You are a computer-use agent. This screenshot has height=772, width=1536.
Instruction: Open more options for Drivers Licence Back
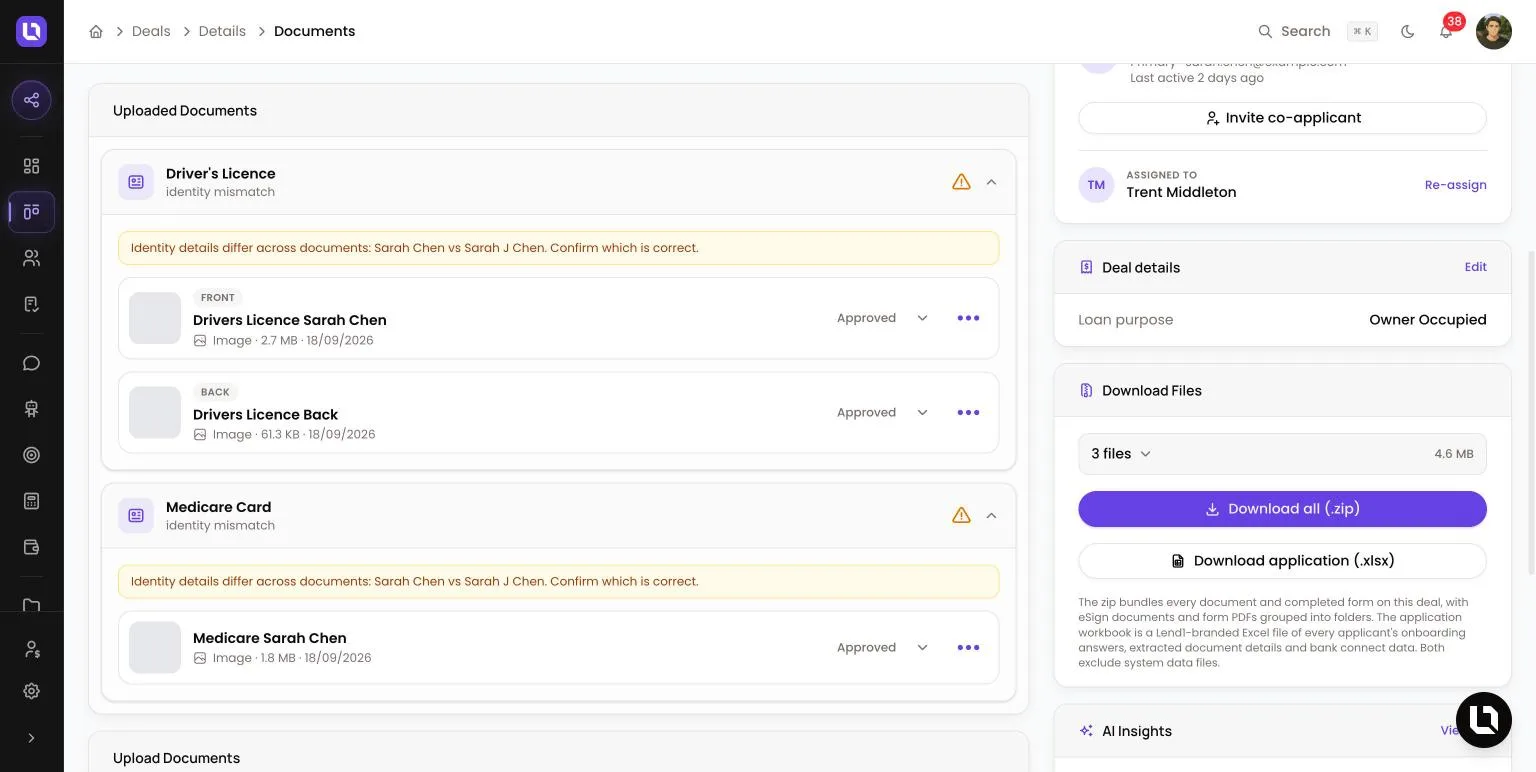[x=968, y=412]
